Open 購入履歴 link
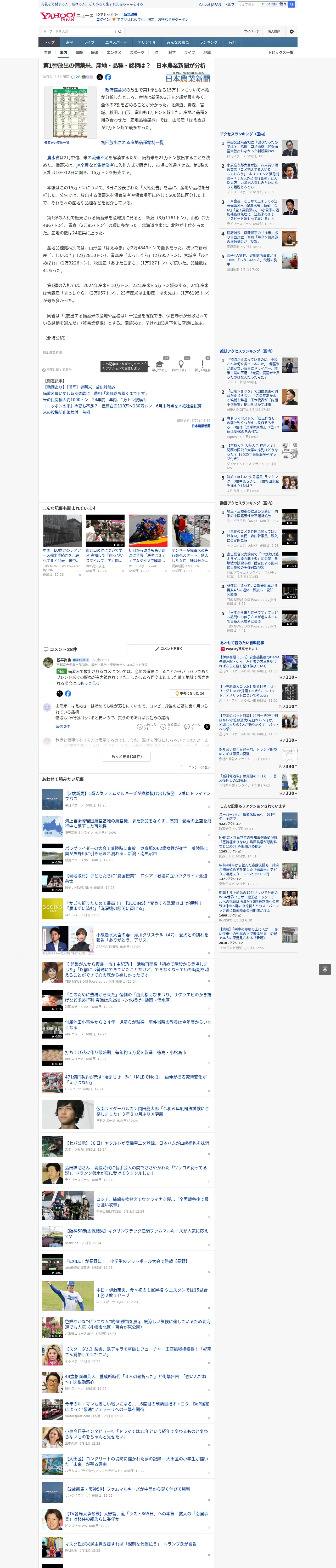This screenshot has width=336, height=1568. pos(274,32)
